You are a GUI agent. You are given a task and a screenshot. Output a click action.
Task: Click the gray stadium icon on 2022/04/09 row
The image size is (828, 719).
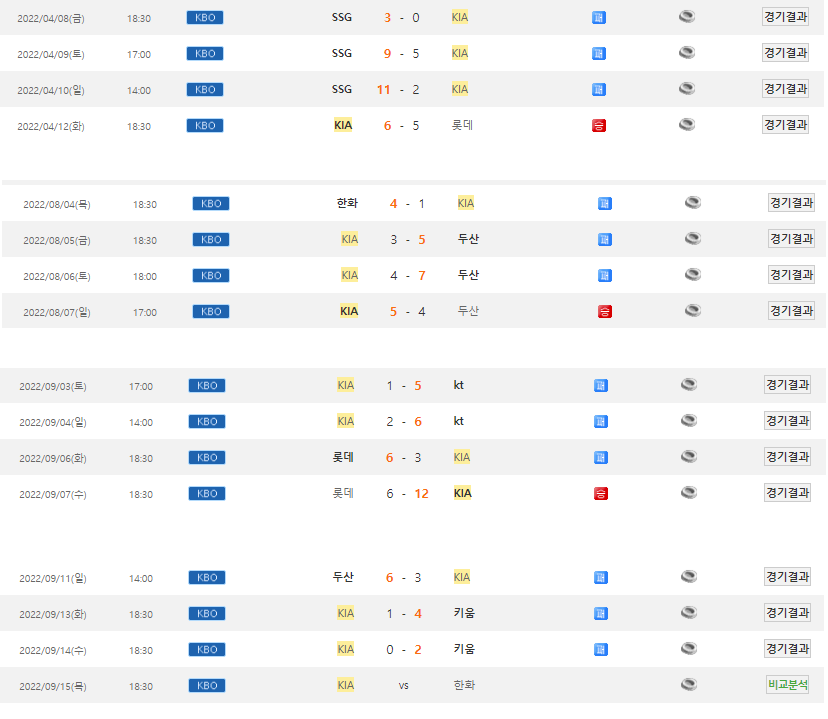[x=687, y=53]
